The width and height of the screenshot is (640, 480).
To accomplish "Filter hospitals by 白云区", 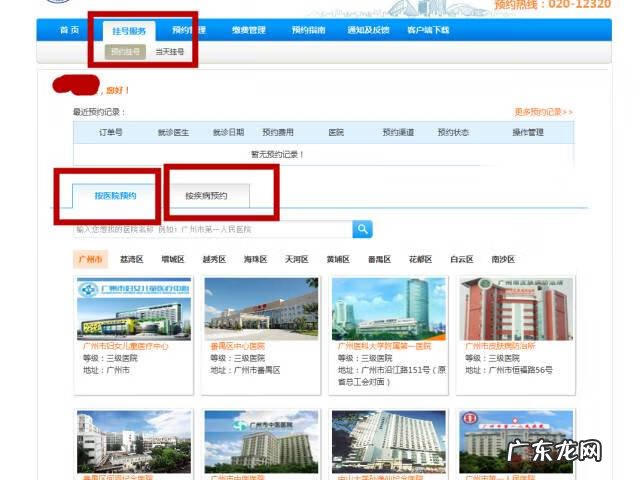I will click(462, 259).
